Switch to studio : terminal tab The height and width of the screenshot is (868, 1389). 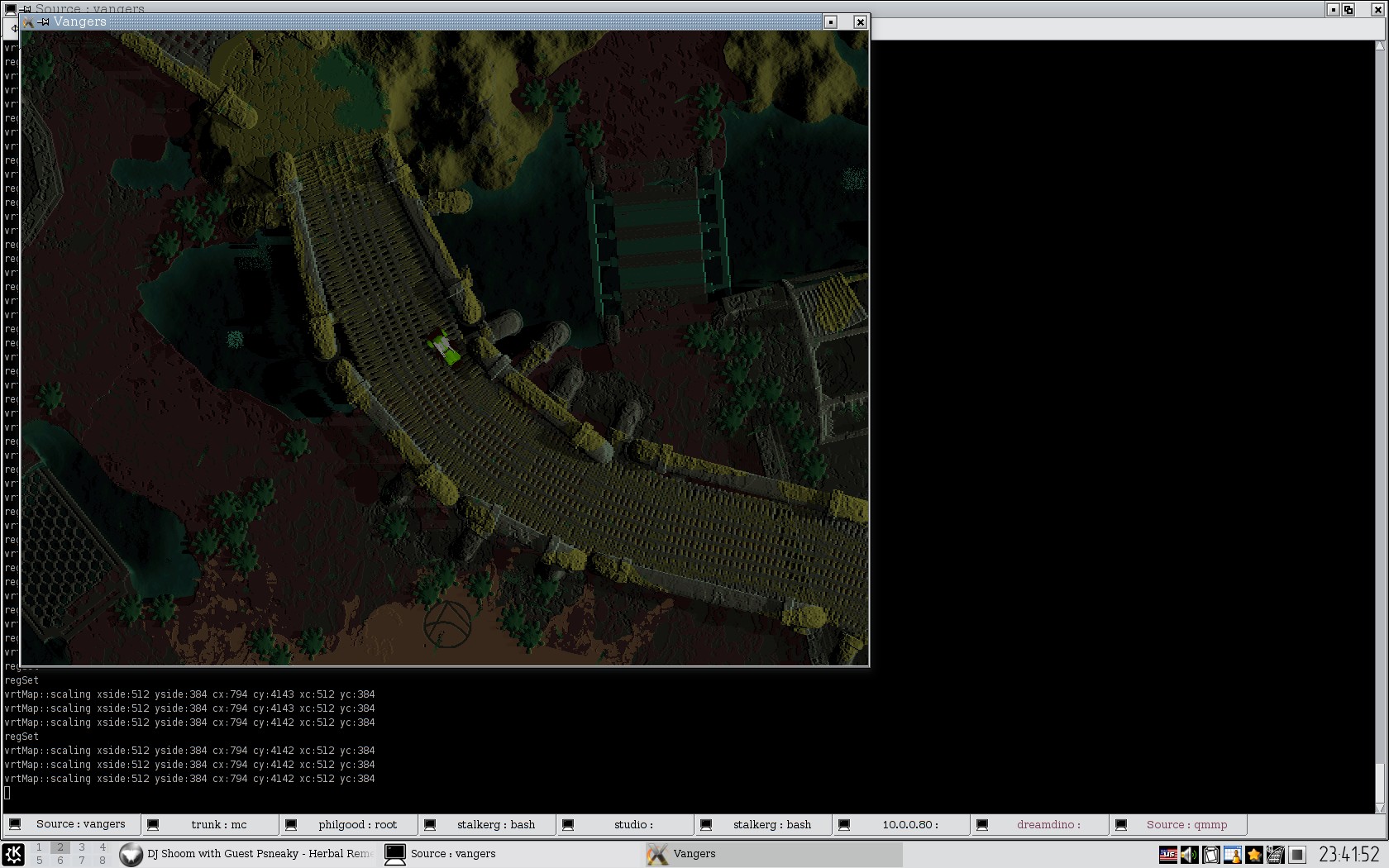(x=625, y=824)
